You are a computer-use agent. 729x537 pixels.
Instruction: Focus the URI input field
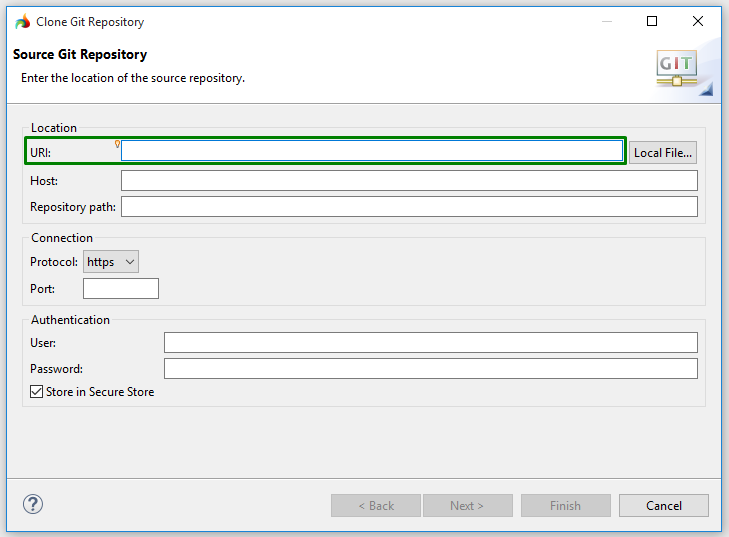[x=372, y=151]
